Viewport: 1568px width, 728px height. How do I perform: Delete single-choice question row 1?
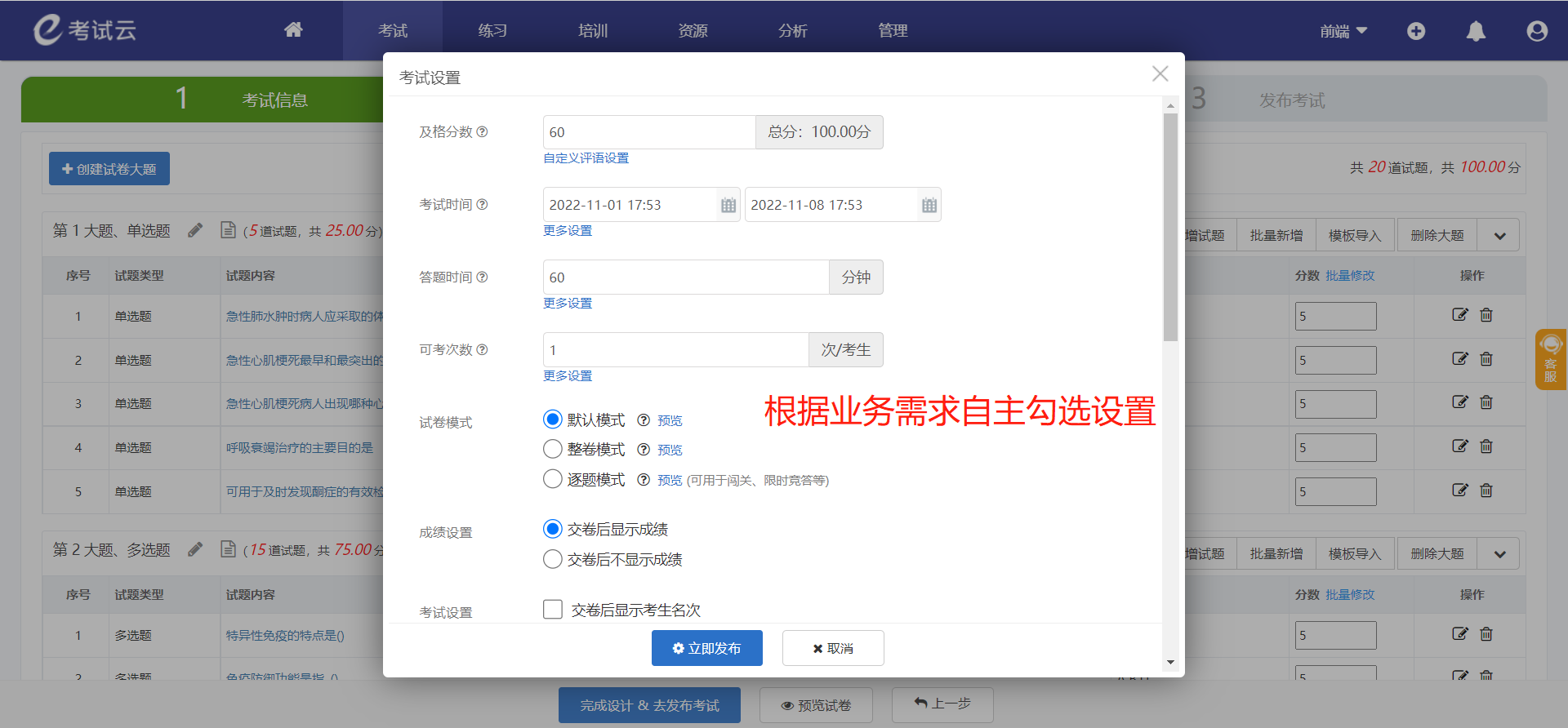click(1486, 315)
